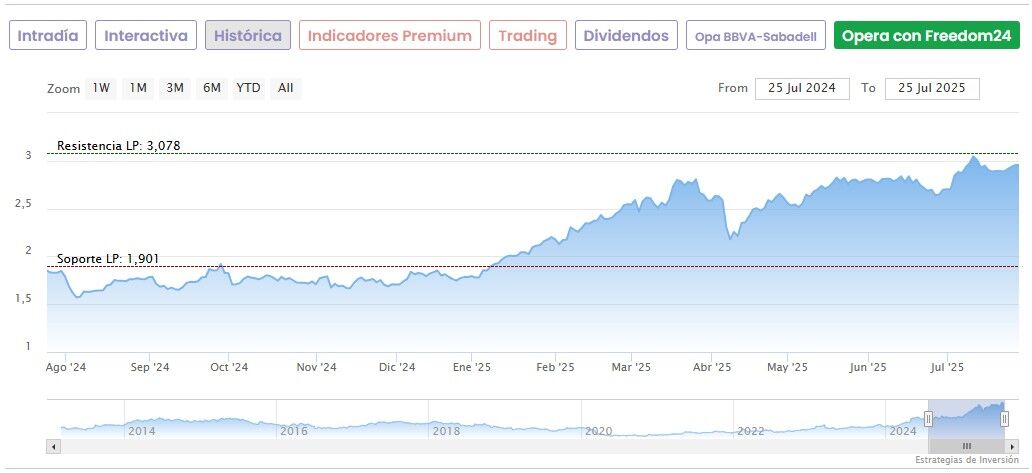Click the To date field
The height and width of the screenshot is (473, 1032).
click(932, 88)
